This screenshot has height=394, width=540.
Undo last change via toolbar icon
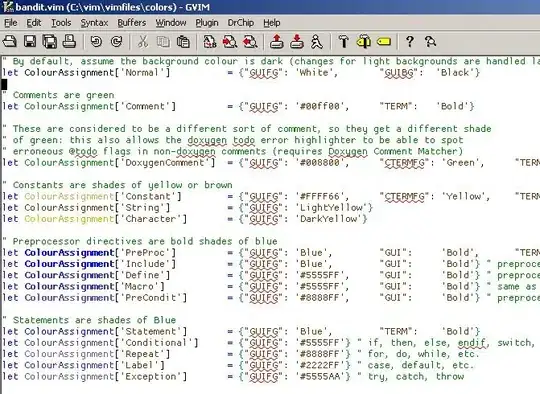click(x=96, y=42)
